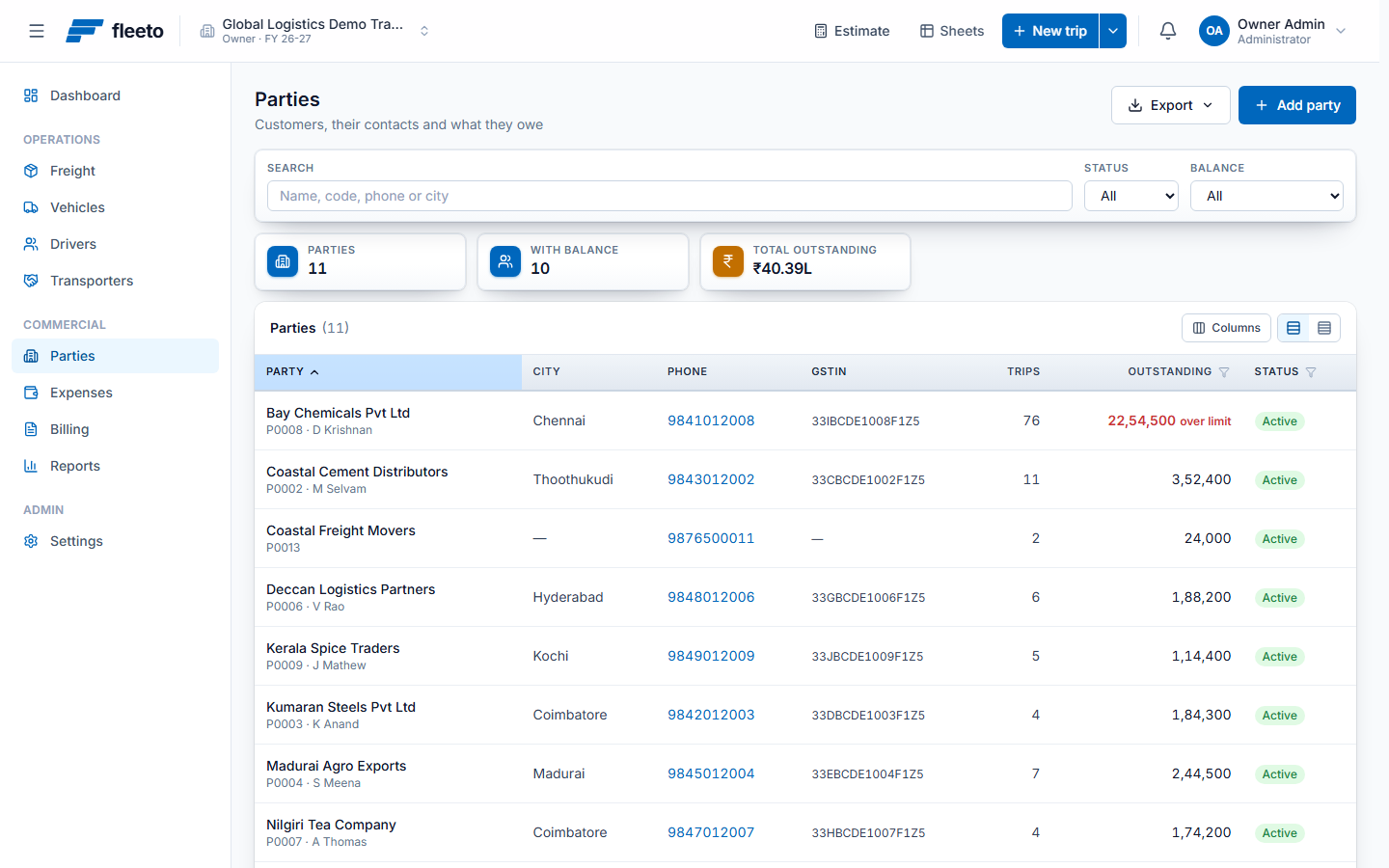Click the Billing document icon
The image size is (1389, 868).
pos(31,429)
